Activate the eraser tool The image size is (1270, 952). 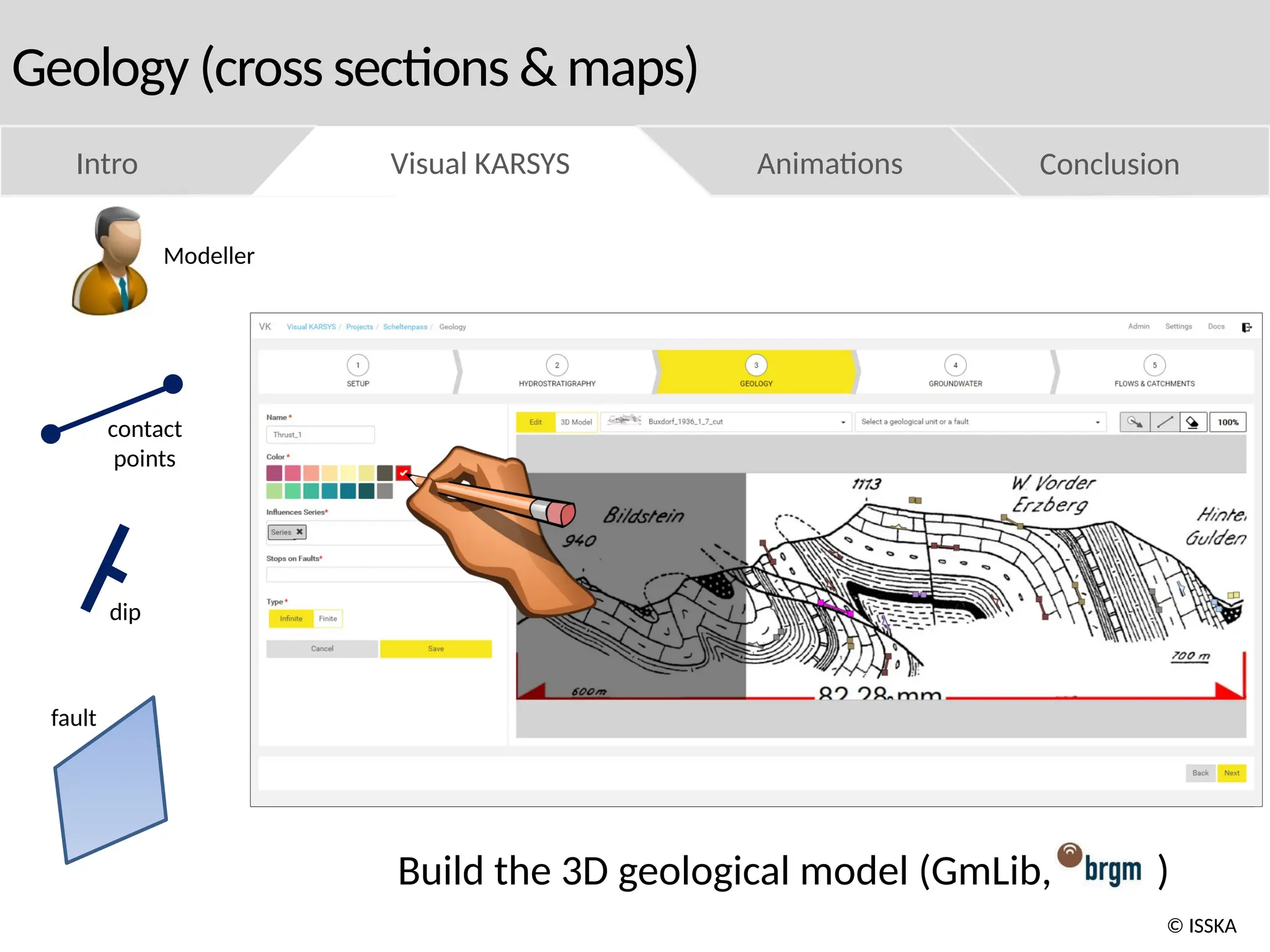1192,422
